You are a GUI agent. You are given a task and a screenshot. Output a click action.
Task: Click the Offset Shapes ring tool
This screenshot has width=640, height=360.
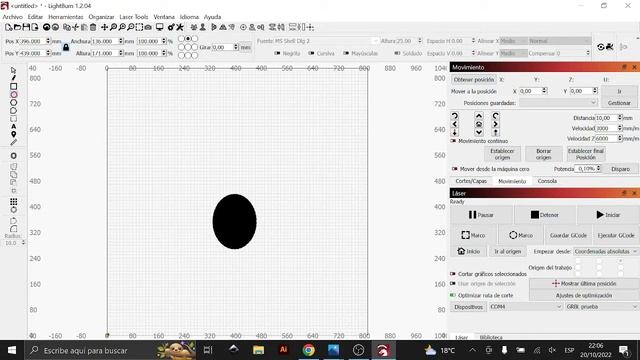pos(13,156)
